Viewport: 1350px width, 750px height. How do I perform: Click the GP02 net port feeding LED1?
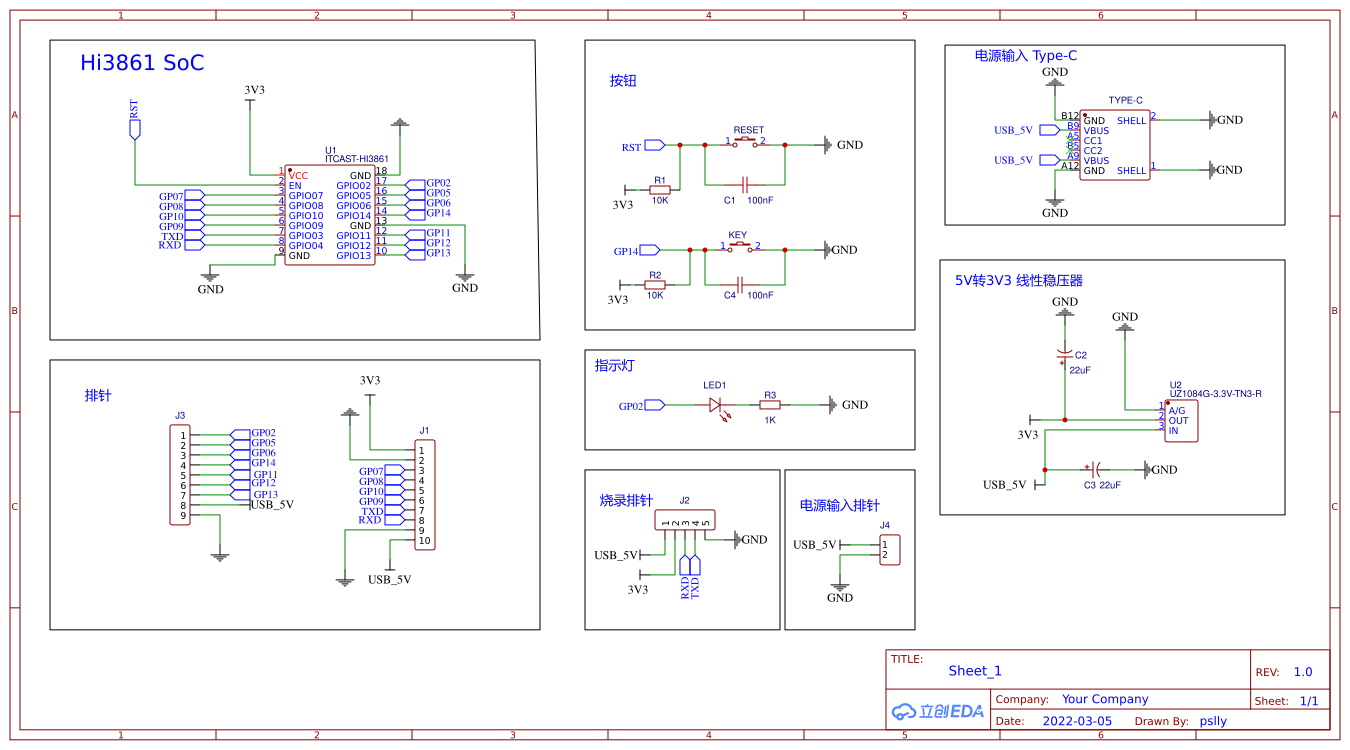point(642,405)
